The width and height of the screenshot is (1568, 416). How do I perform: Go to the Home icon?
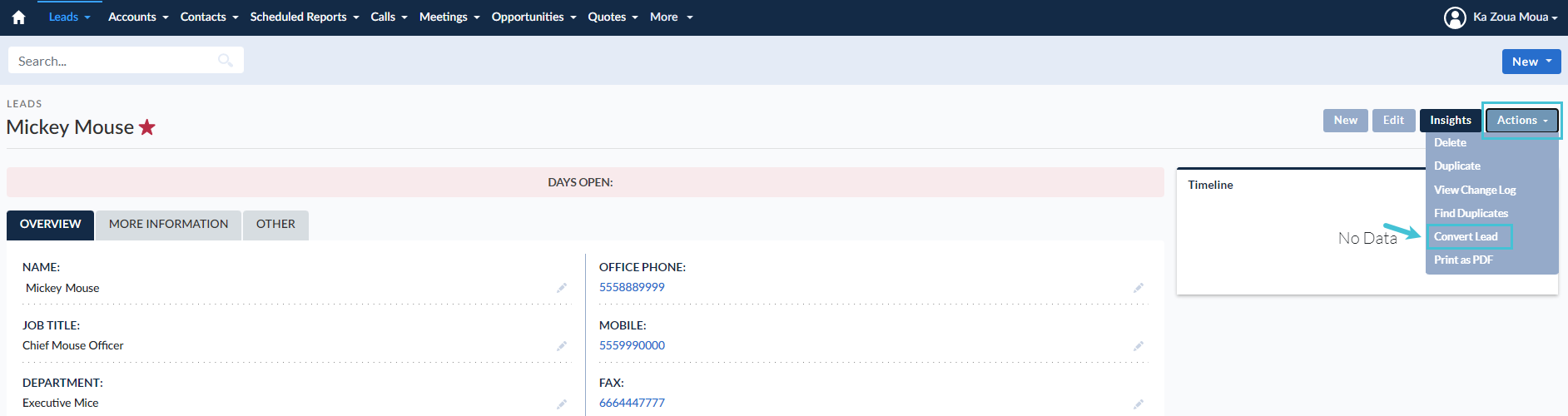tap(18, 17)
